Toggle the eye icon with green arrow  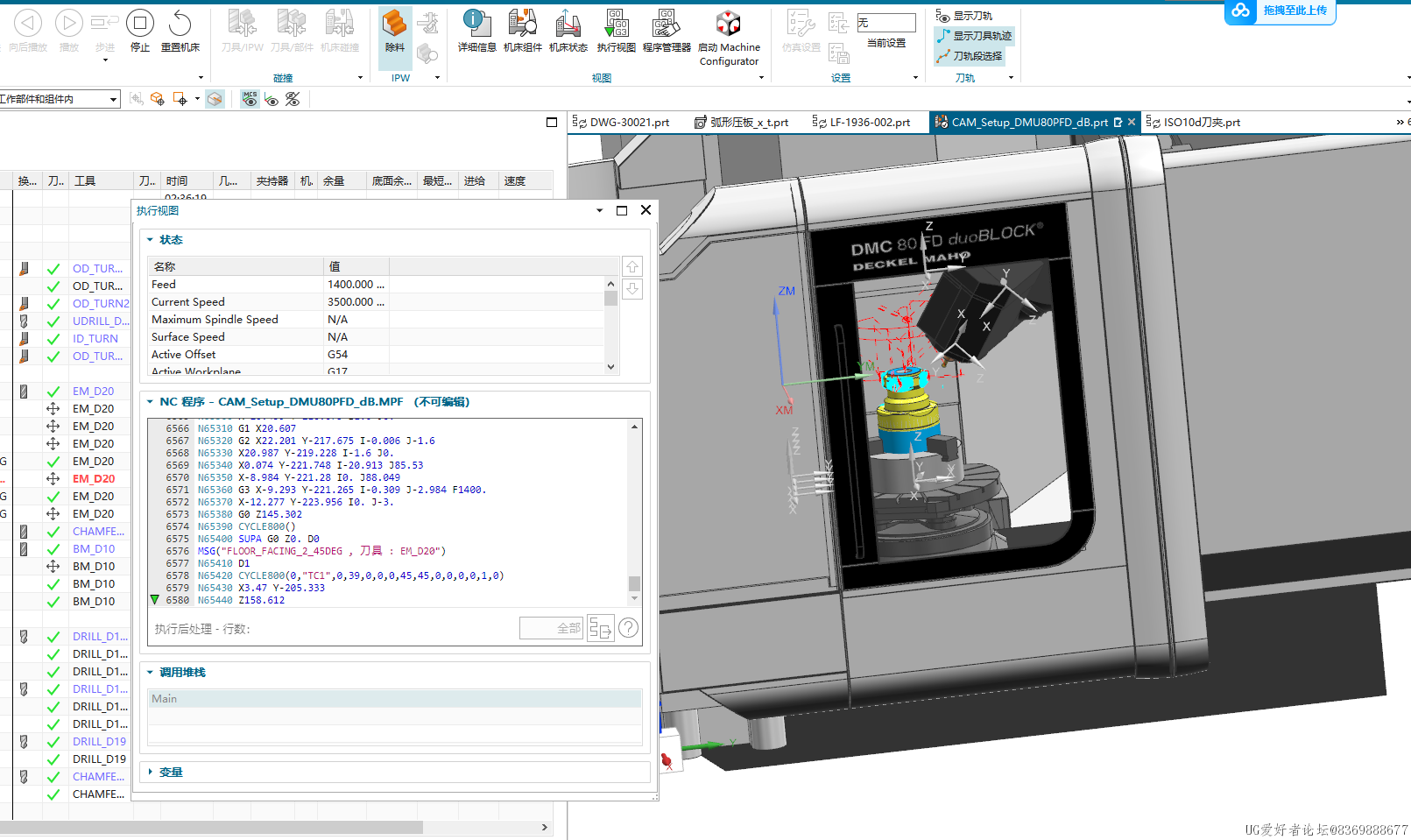(272, 99)
